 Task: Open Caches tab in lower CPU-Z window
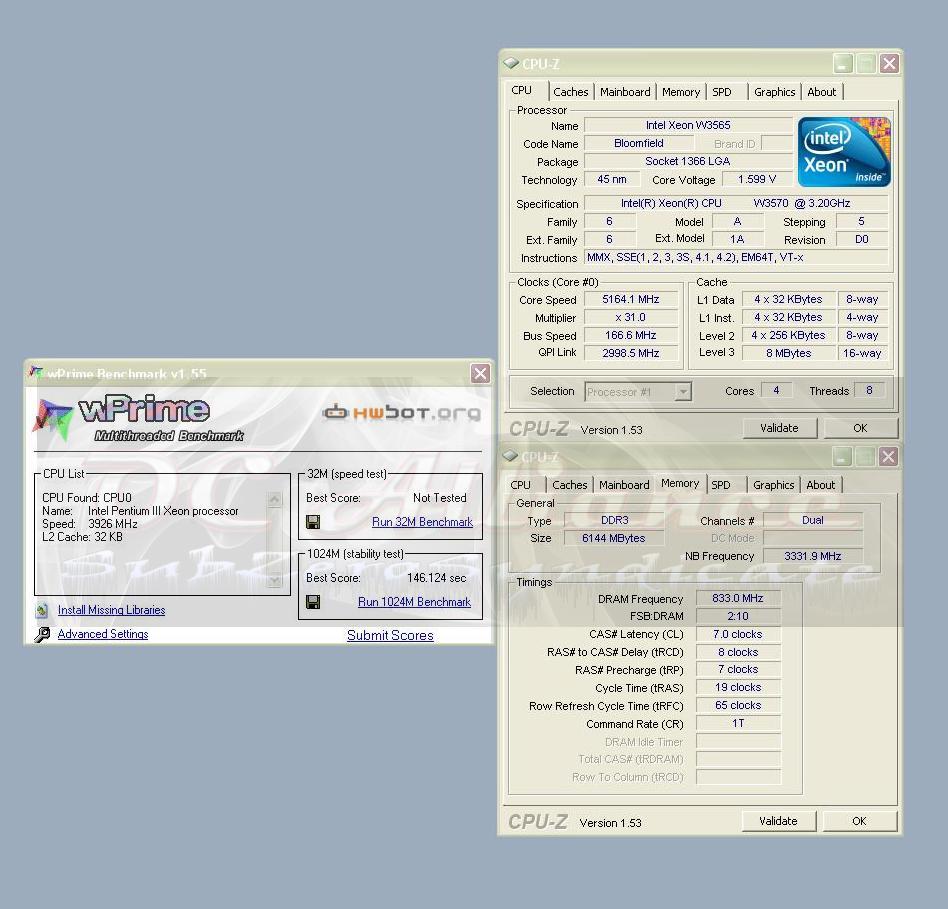pyautogui.click(x=570, y=485)
